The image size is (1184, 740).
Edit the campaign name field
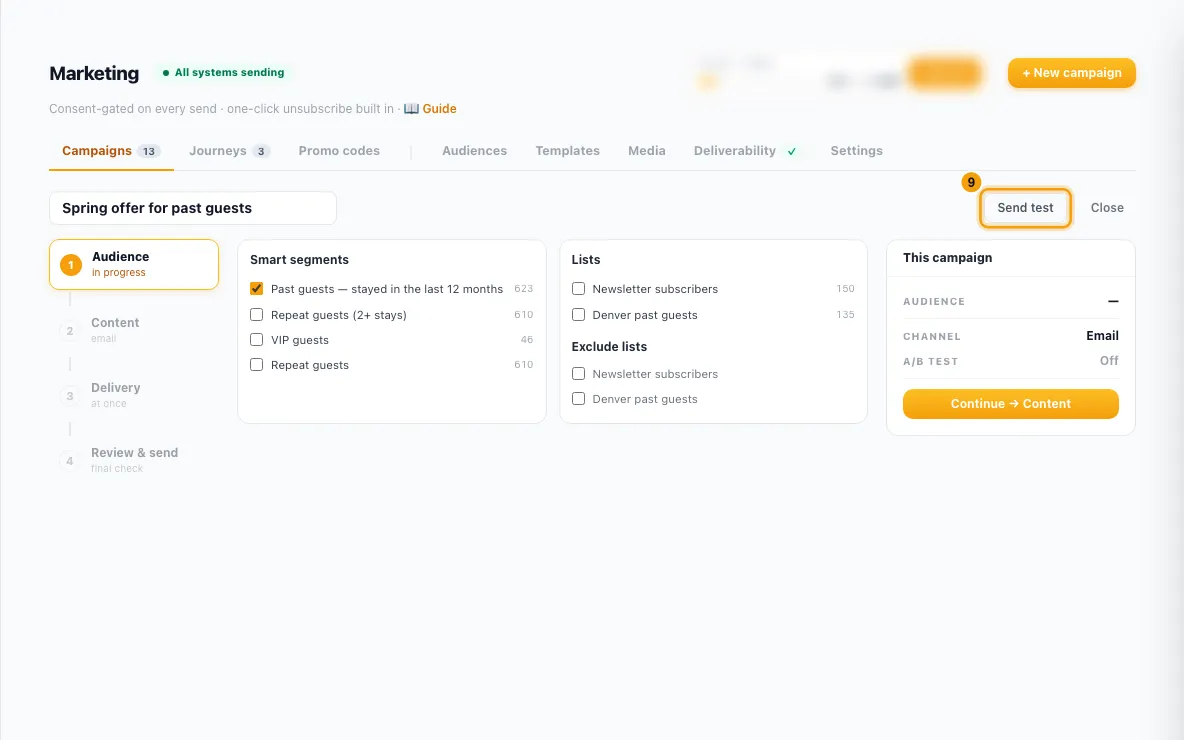[x=193, y=208]
